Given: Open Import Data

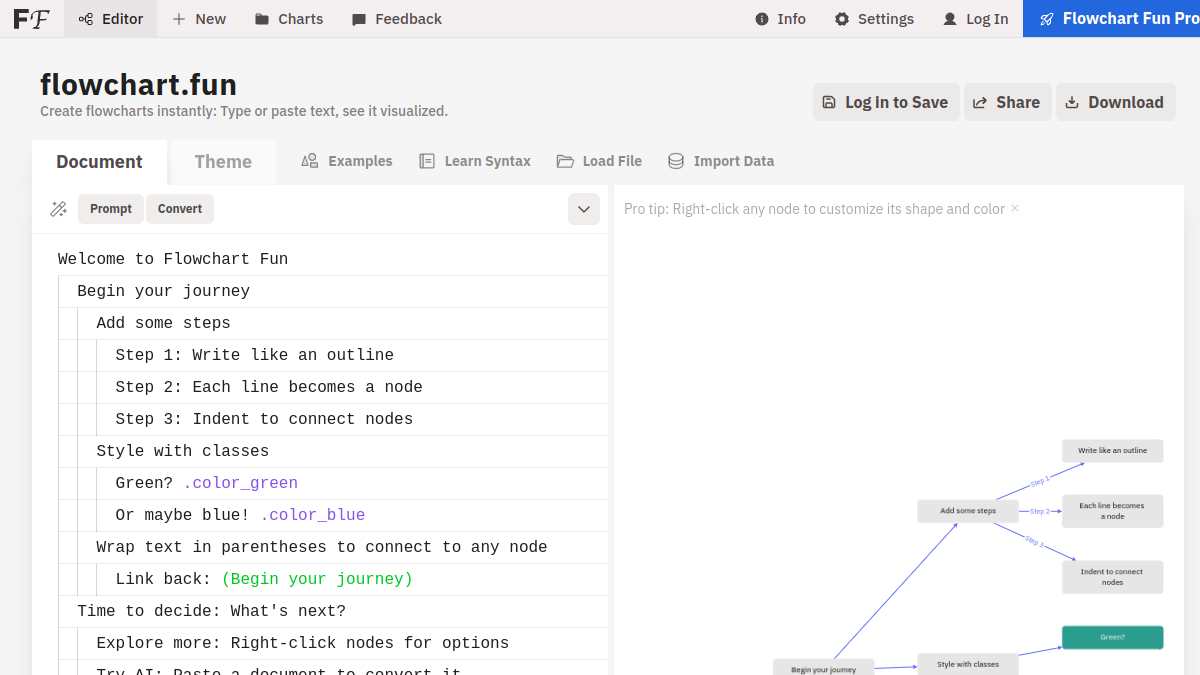Looking at the screenshot, I should [721, 161].
